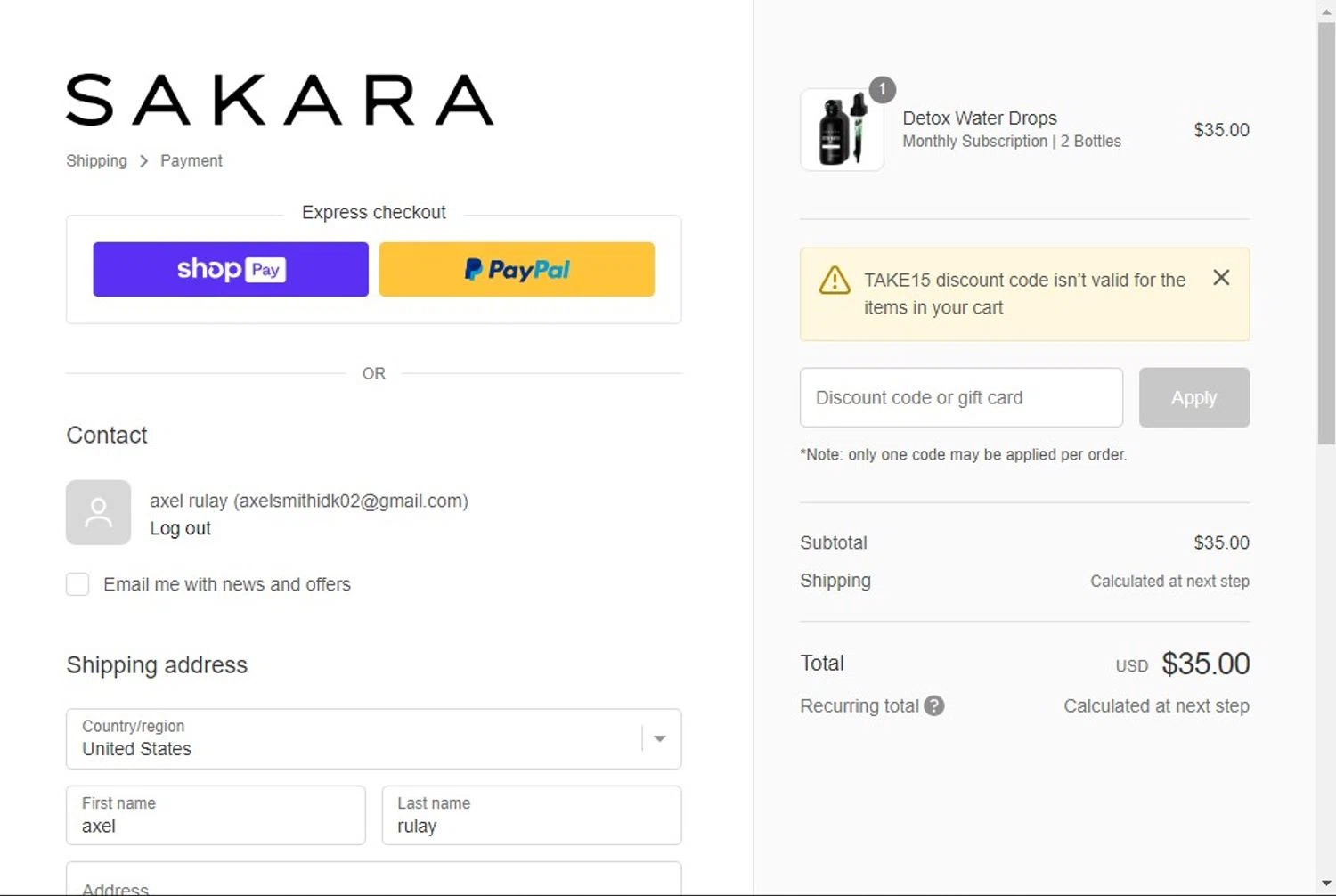Click the vertical scrollbar thumb

coord(1326,233)
